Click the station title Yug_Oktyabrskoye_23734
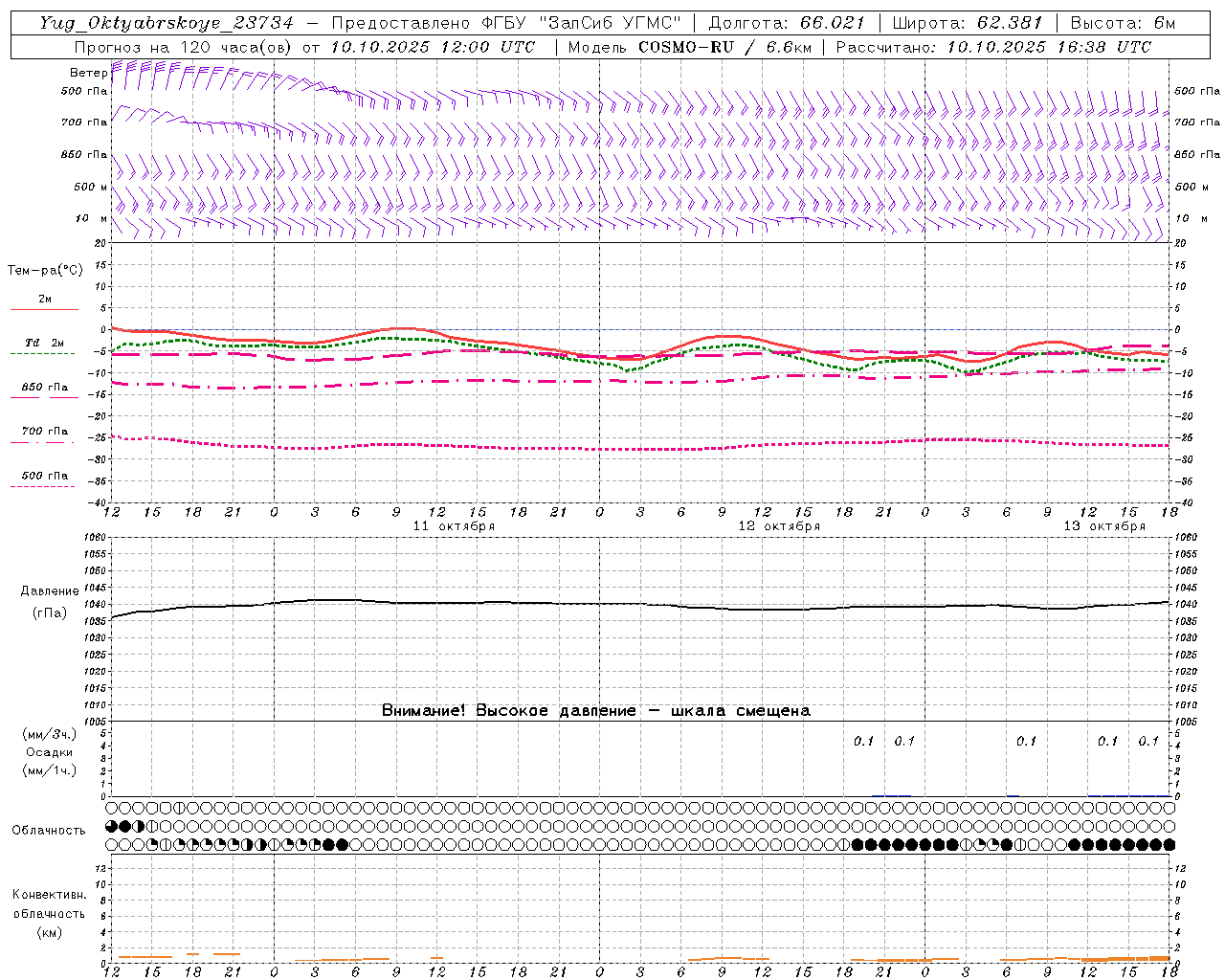Screen dimensions: 1225x980 pos(167,23)
